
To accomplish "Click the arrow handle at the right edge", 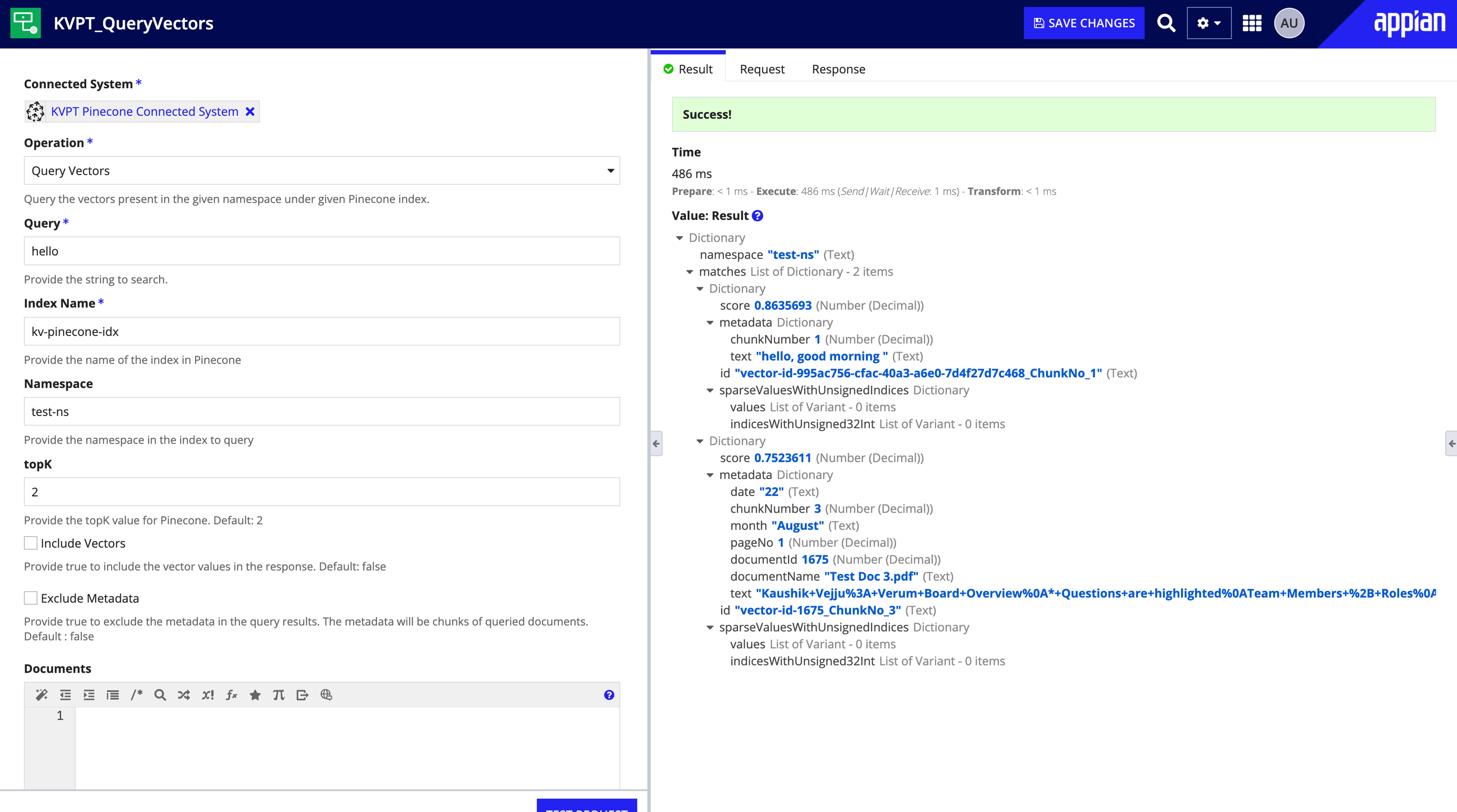I will (1451, 443).
